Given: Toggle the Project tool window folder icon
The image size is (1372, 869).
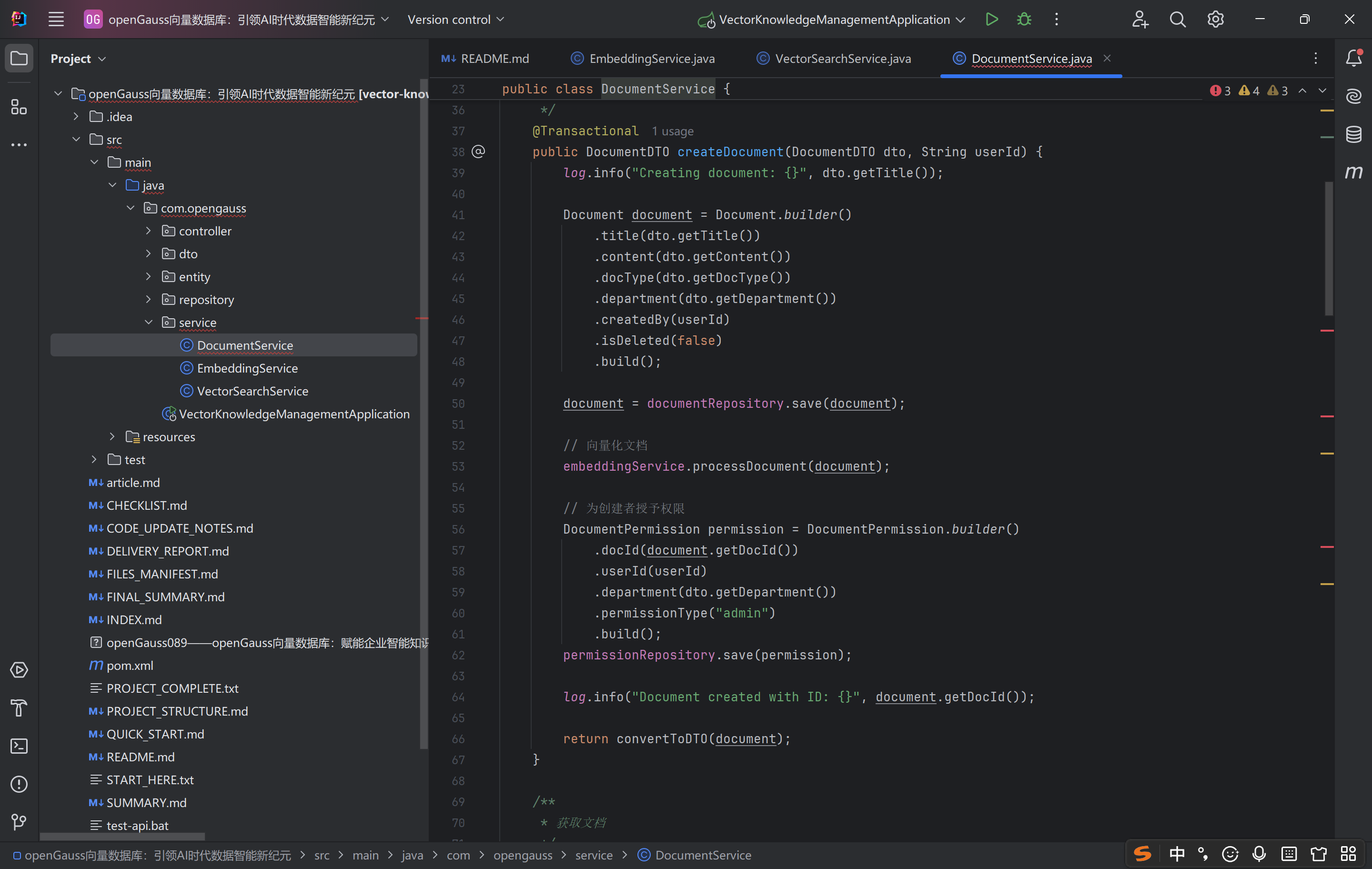Looking at the screenshot, I should [19, 58].
